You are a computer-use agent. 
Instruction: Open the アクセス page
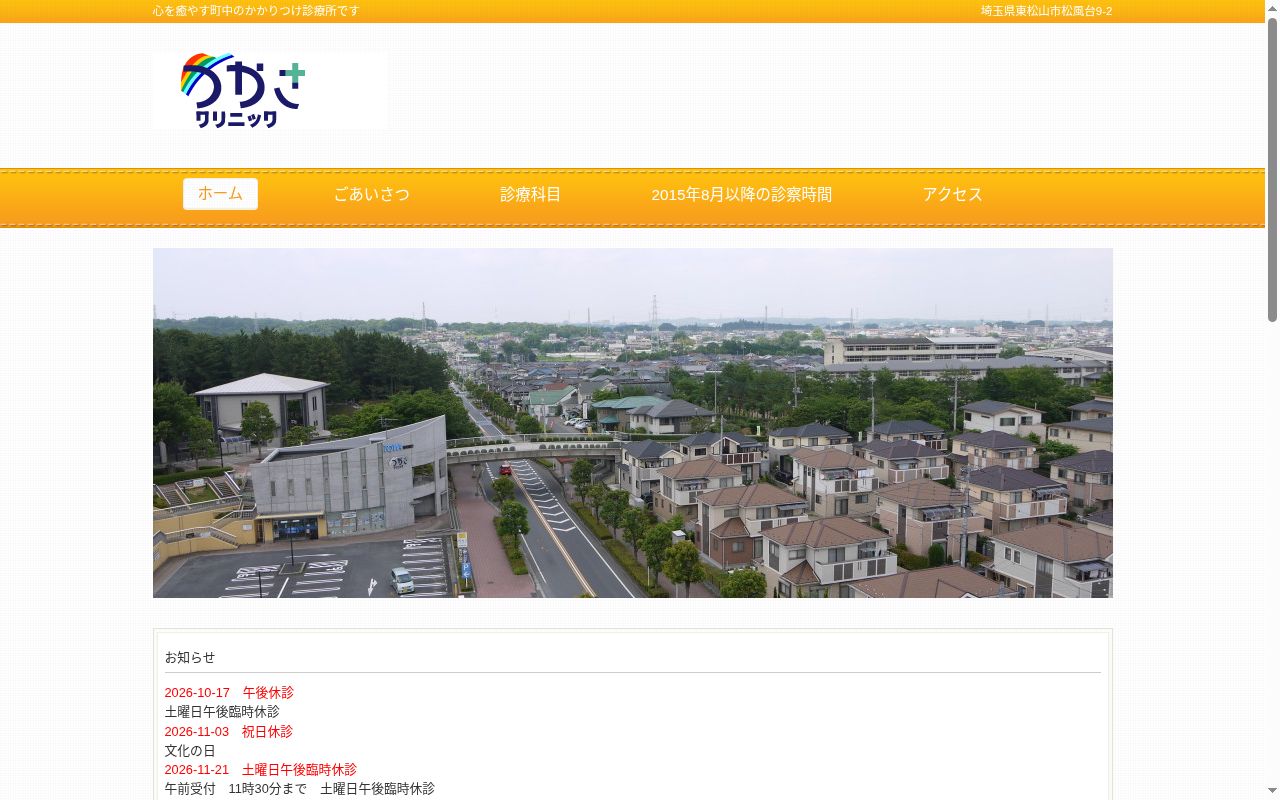(953, 194)
